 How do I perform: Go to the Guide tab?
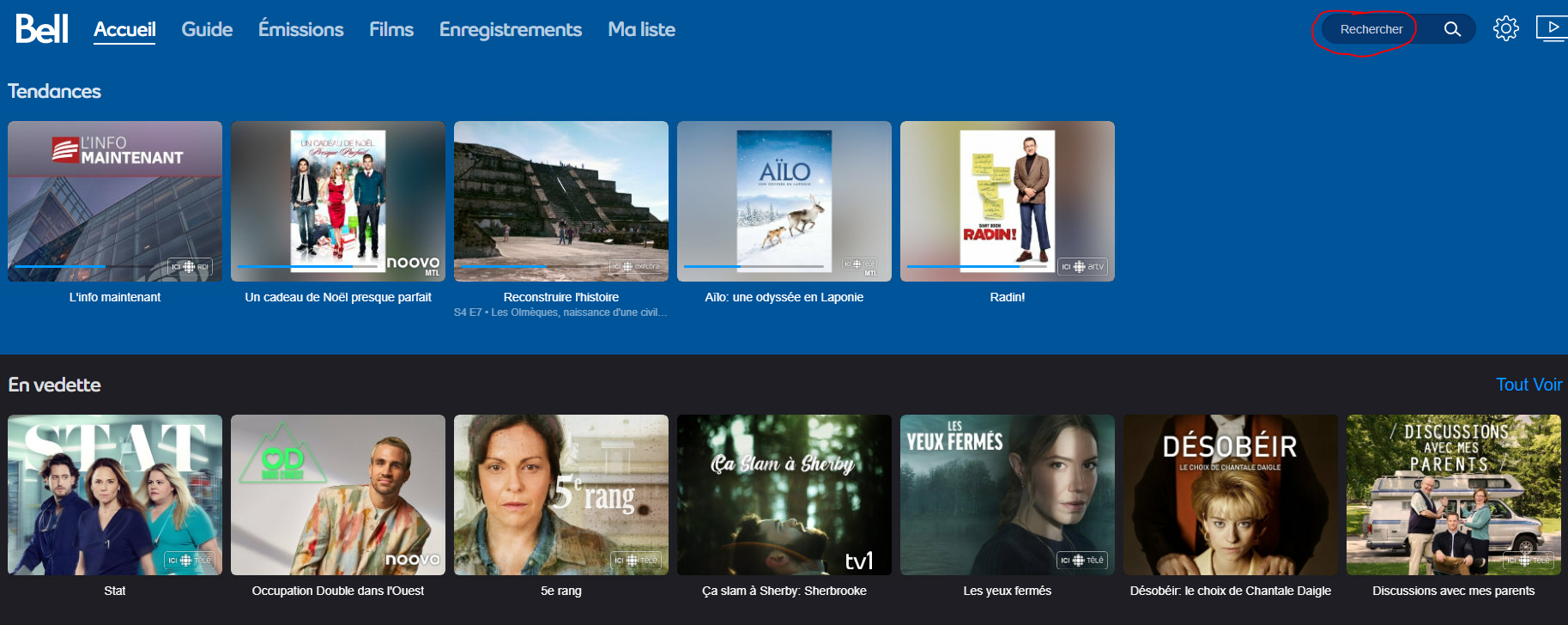click(207, 29)
